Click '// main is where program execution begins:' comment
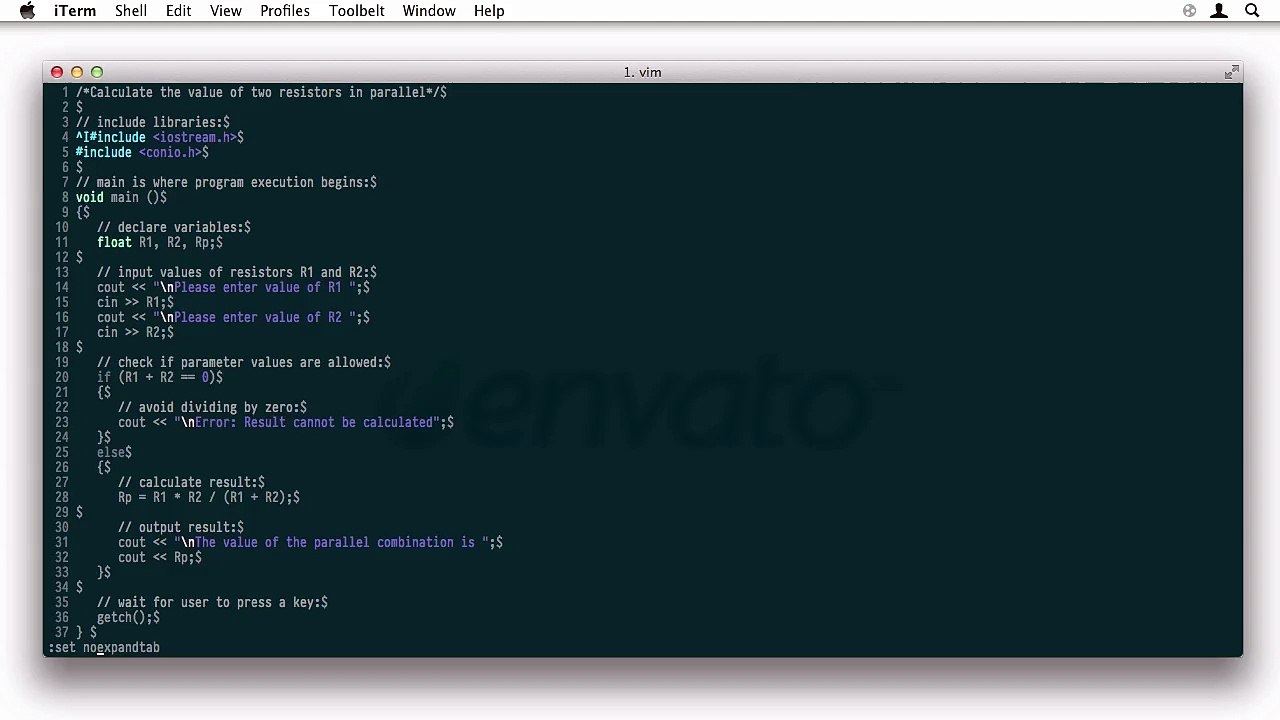Screen dimensions: 1280x720 [223, 182]
